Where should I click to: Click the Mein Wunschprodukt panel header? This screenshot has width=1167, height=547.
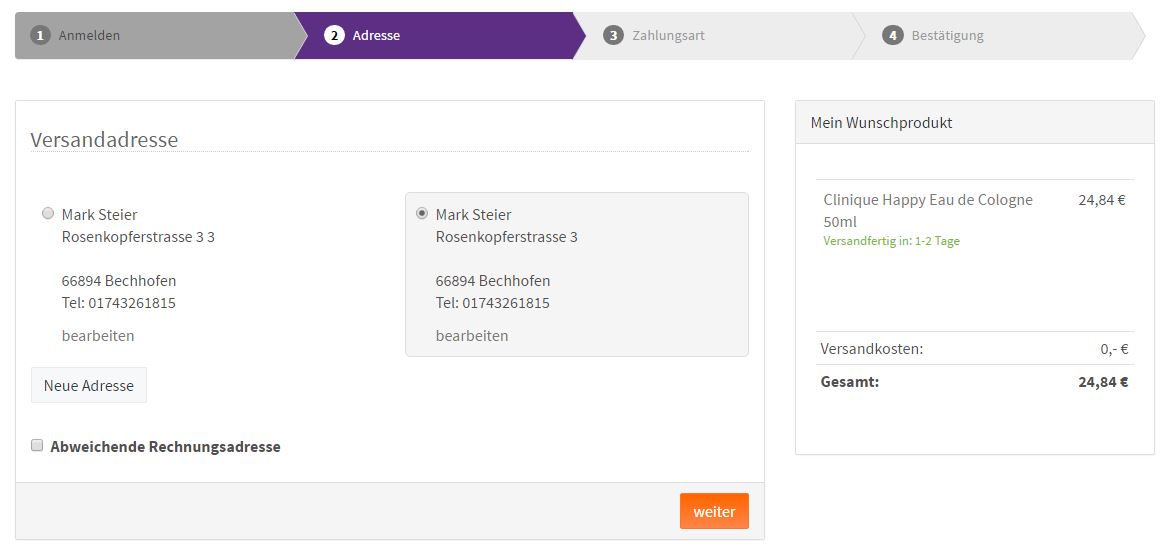click(974, 123)
